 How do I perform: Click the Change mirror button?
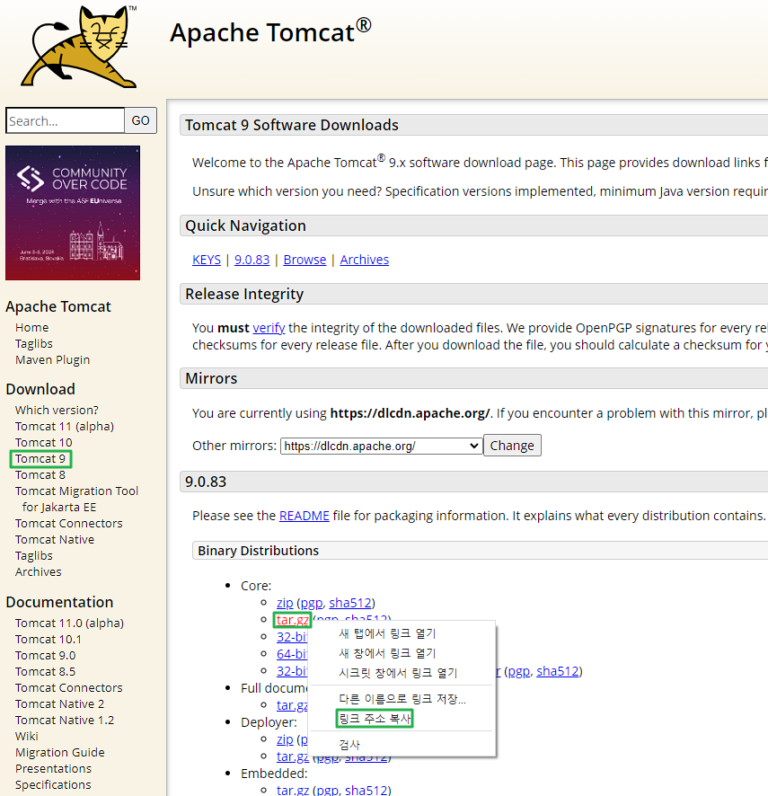[512, 445]
